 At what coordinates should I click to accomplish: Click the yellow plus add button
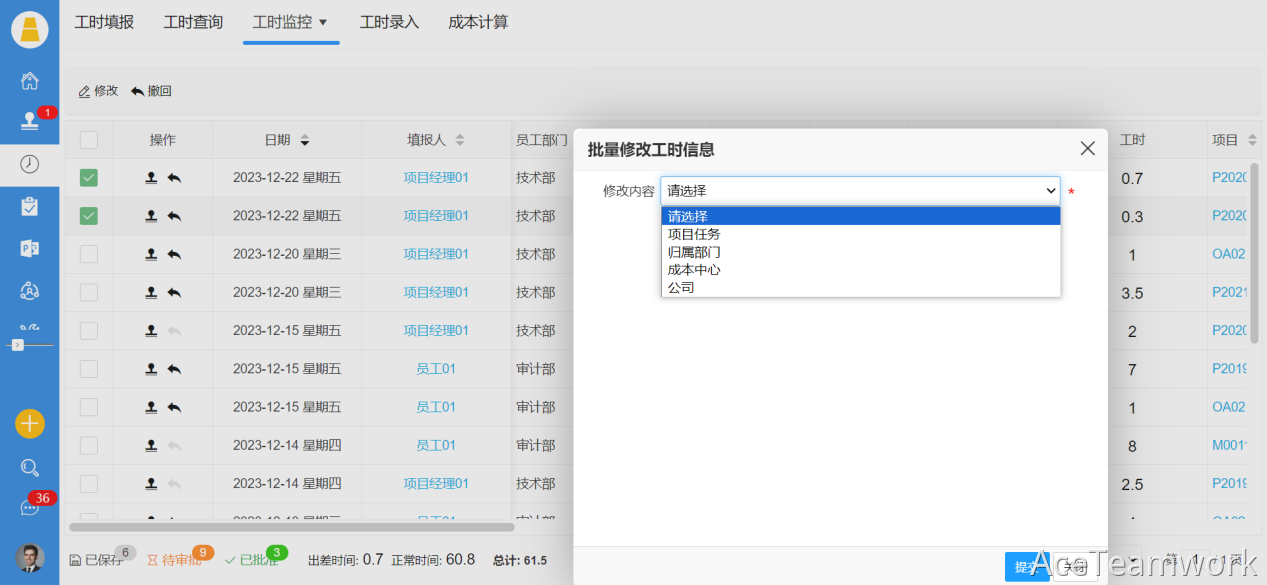click(x=30, y=423)
